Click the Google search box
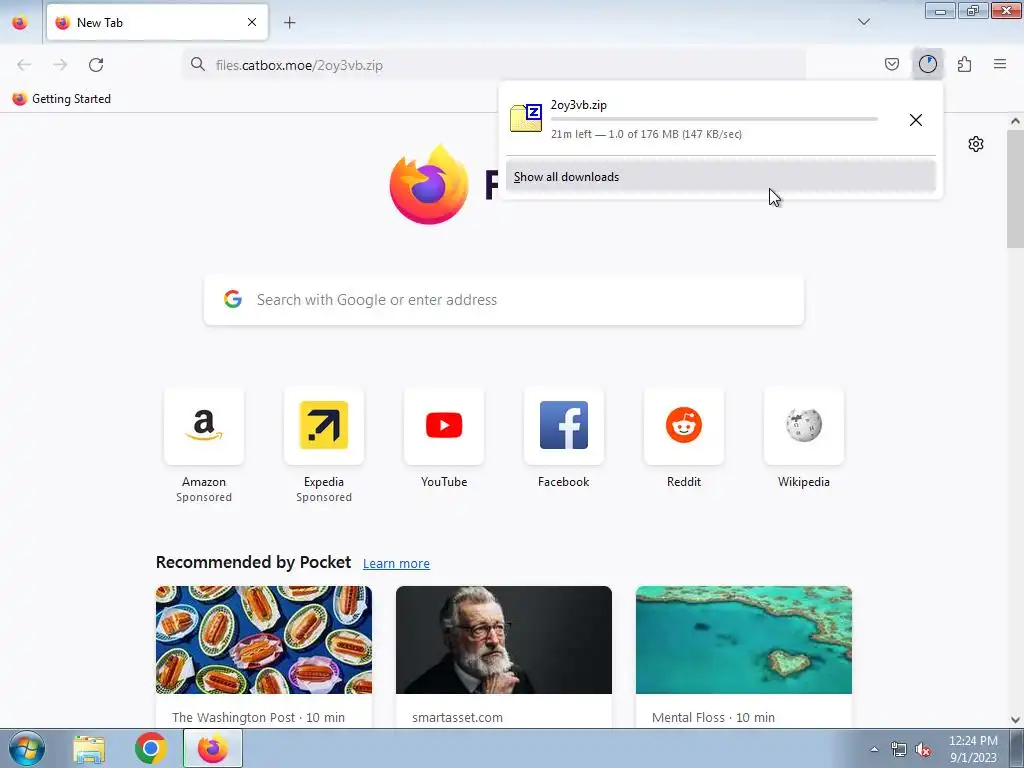Viewport: 1024px width, 768px height. coord(504,300)
